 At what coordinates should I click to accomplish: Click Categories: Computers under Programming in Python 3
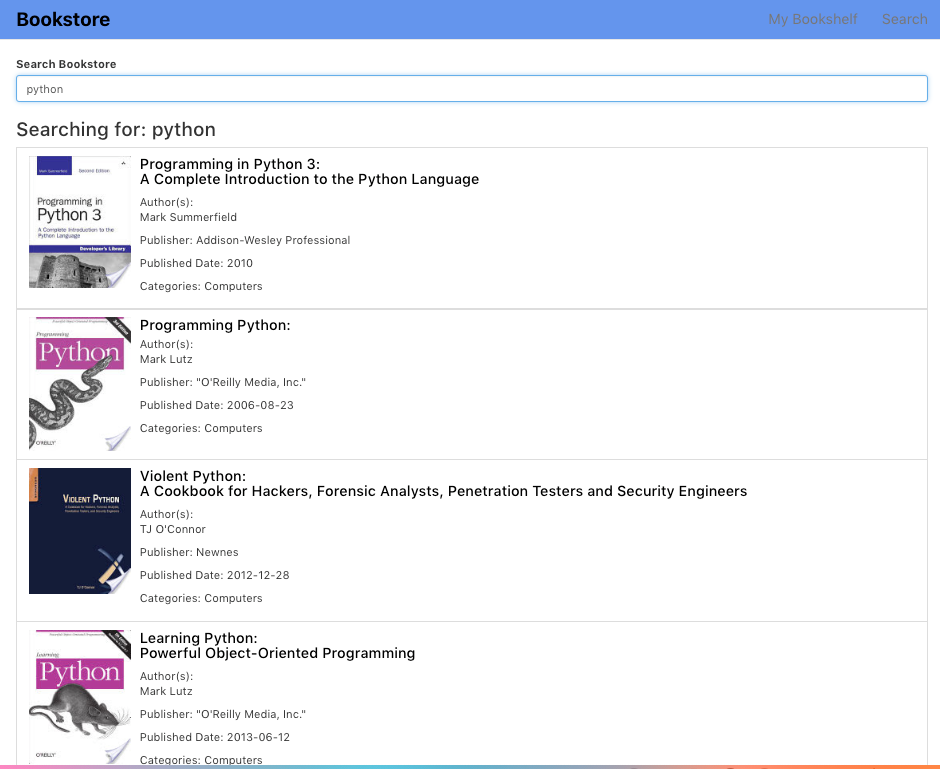(201, 287)
